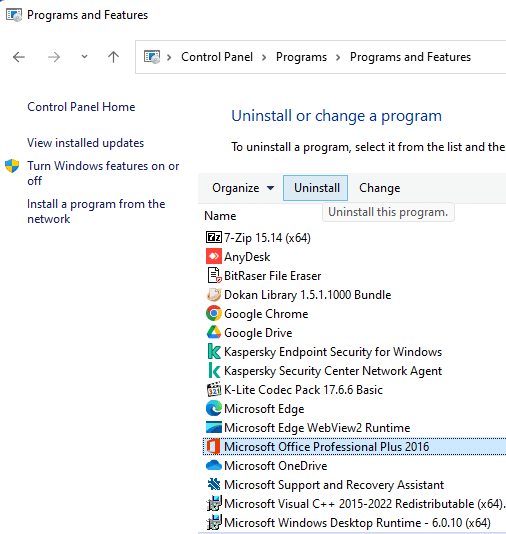
Task: Click the AnyDesk red icon
Action: [214, 256]
